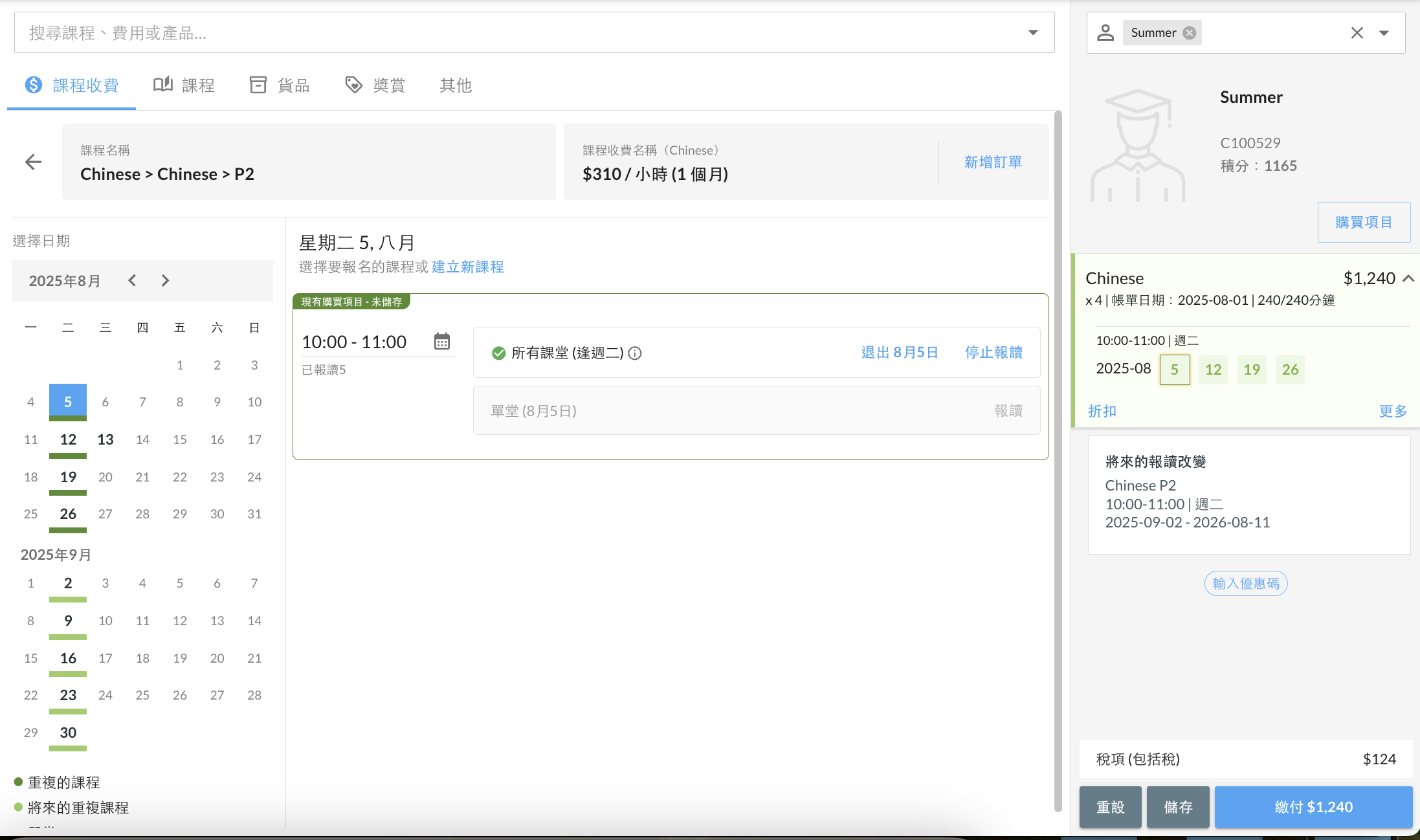Click student ID C100529
Image resolution: width=1420 pixels, height=840 pixels.
tap(1250, 143)
